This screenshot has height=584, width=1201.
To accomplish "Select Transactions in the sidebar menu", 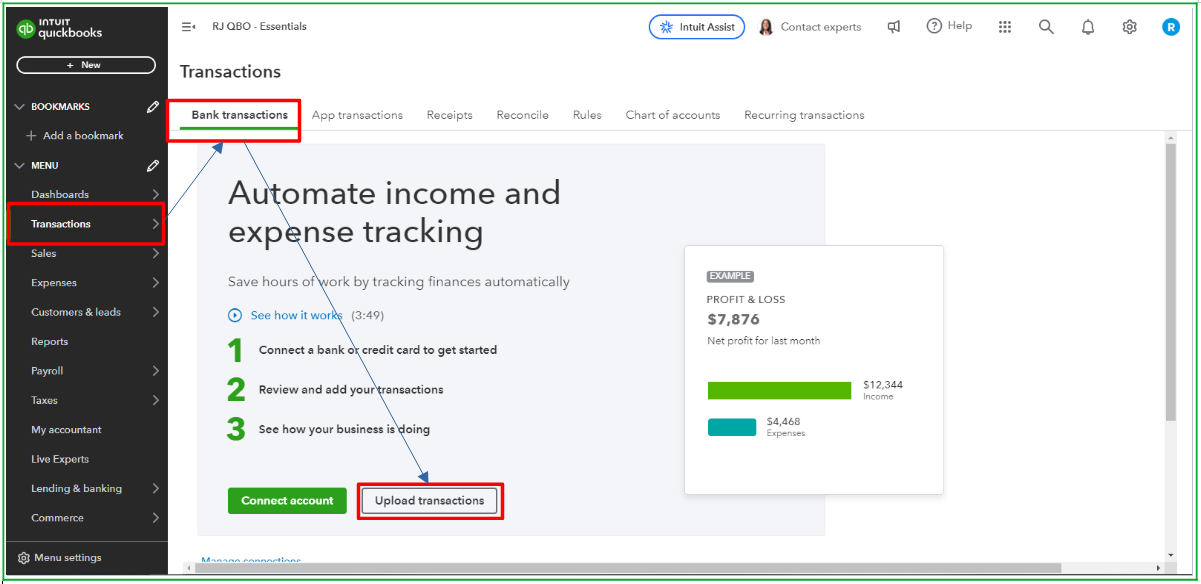I will 60,223.
